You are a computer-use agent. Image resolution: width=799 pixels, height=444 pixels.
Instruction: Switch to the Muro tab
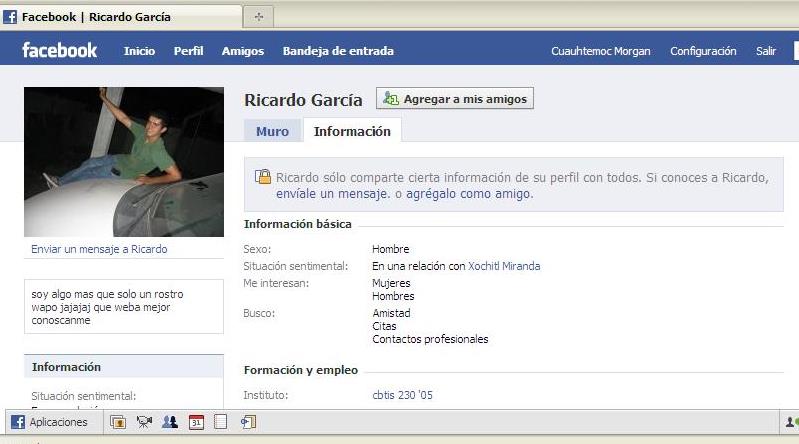tap(272, 131)
